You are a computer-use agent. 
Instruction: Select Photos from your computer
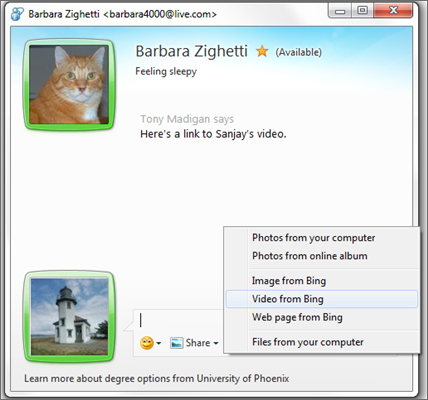tap(322, 238)
